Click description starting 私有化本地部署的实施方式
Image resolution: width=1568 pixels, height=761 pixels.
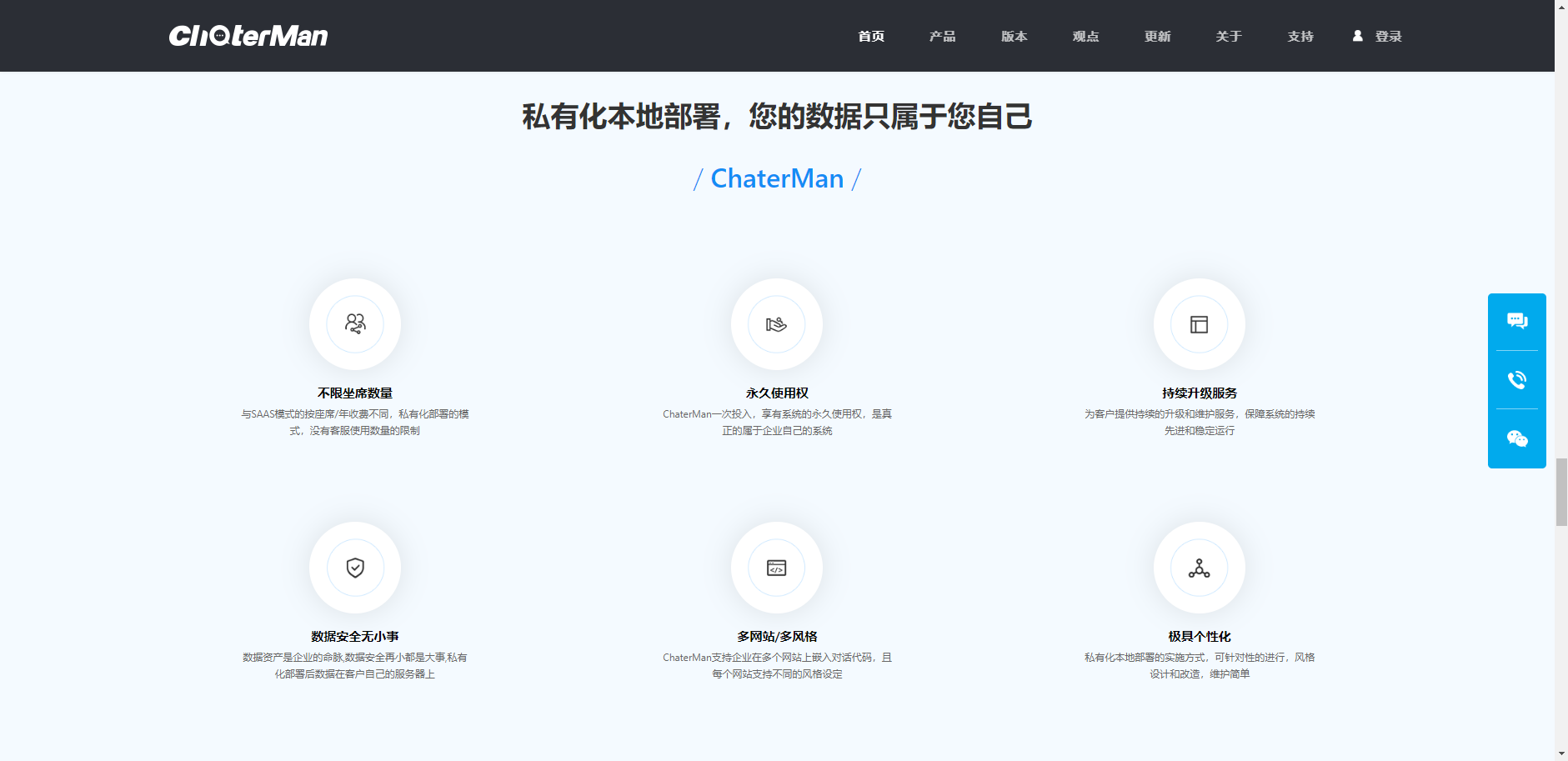(1200, 666)
